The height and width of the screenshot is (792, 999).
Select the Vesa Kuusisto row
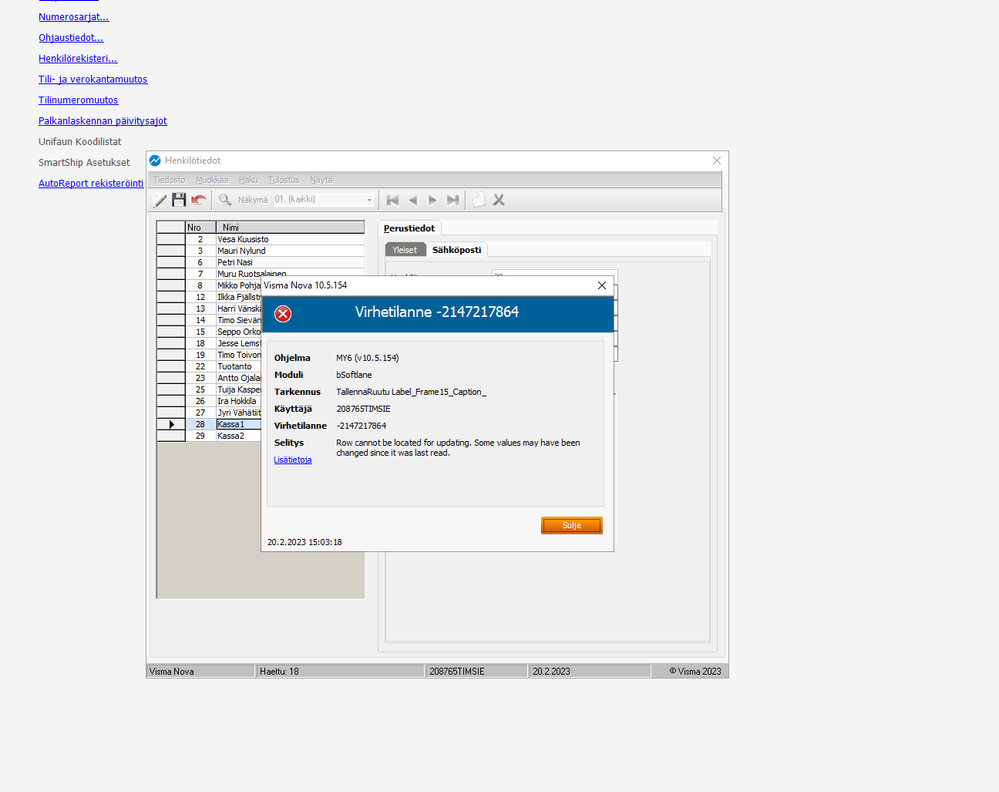coord(261,239)
